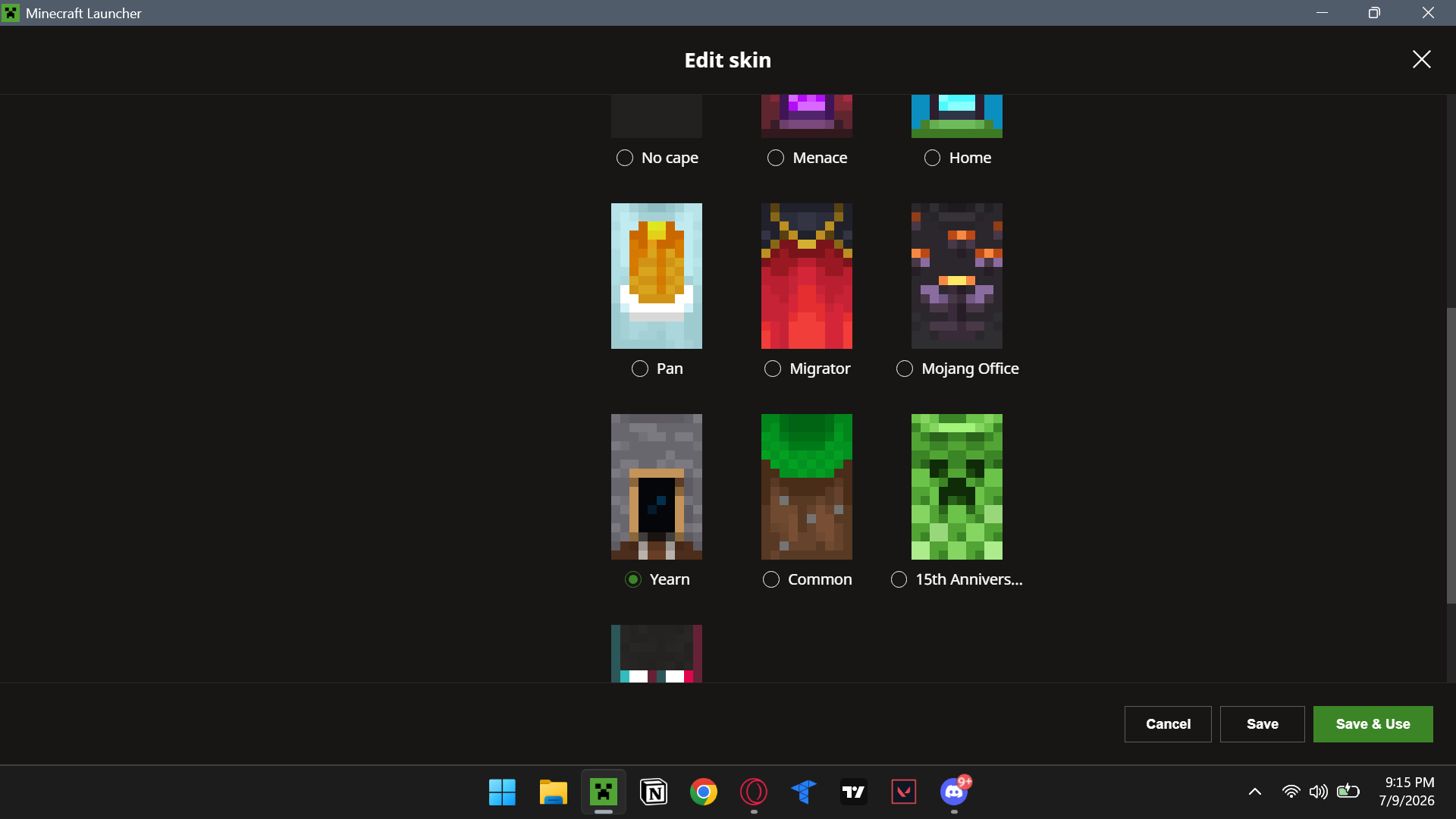Select the No cape radio button
The width and height of the screenshot is (1456, 819).
[x=624, y=158]
